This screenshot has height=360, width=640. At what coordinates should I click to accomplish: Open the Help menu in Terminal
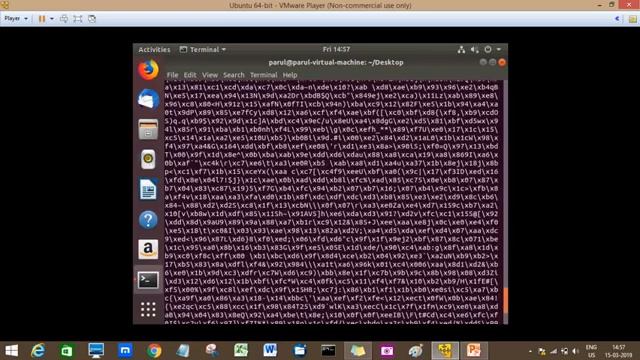pos(290,75)
